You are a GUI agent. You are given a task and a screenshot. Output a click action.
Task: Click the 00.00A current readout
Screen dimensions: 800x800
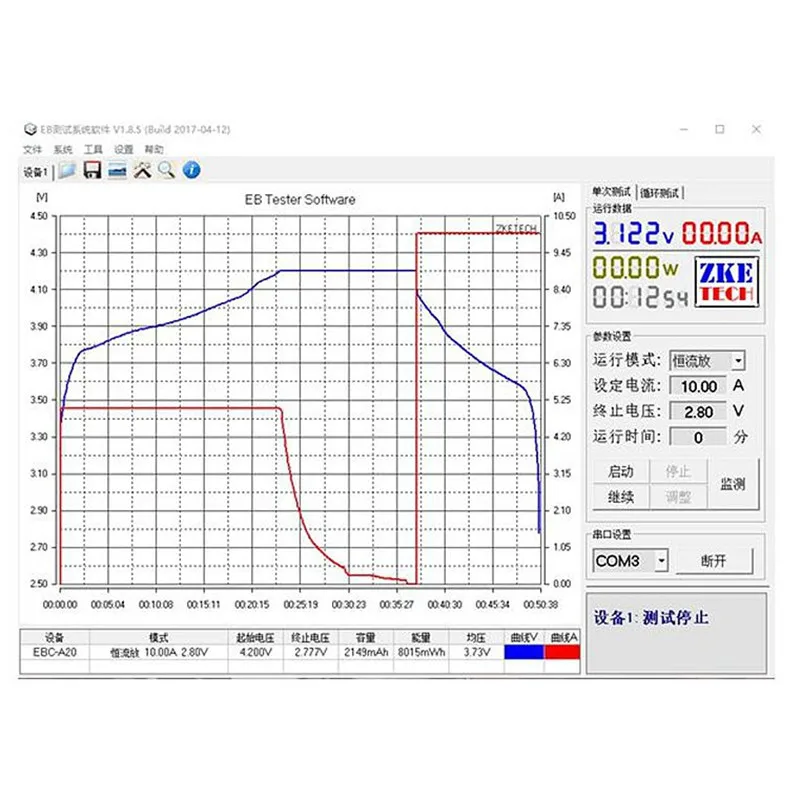click(722, 233)
